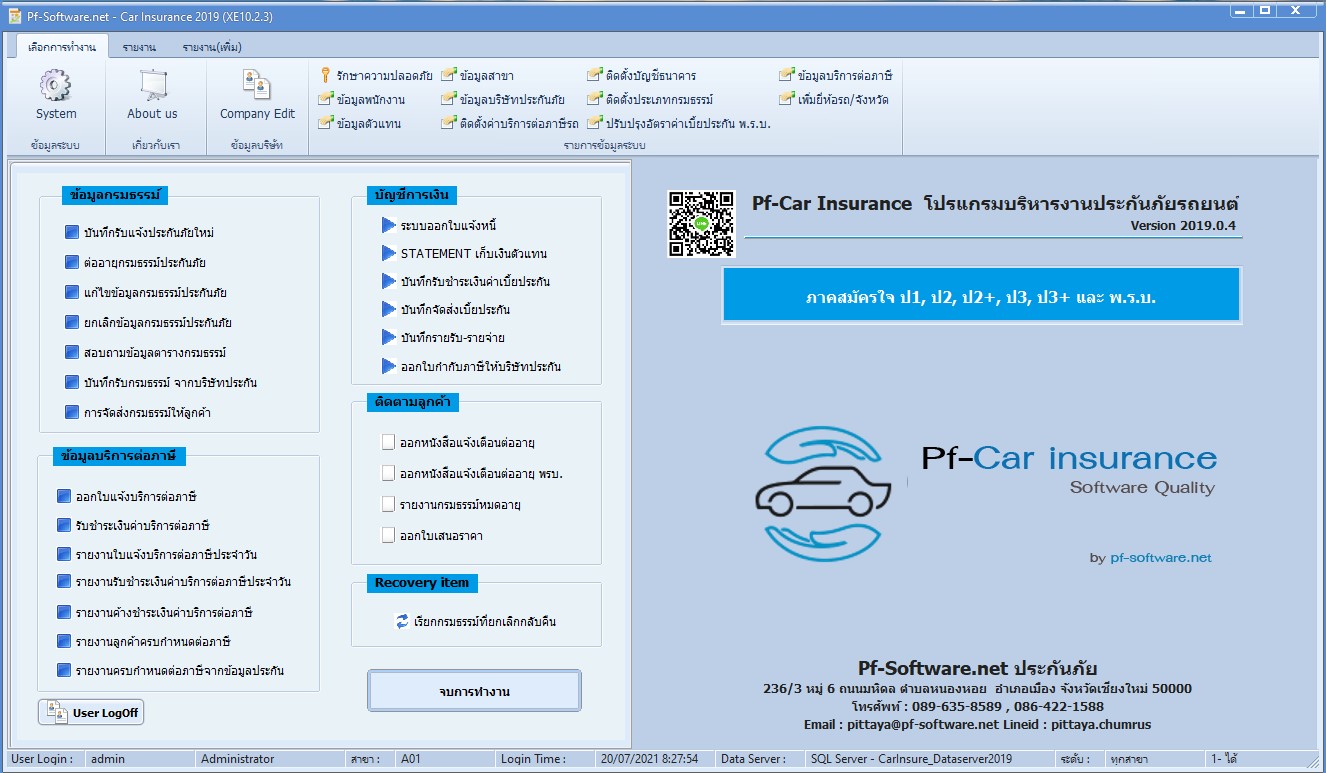This screenshot has height=773, width=1326.
Task: Open ยกเลิกข้อมูลกรมธรรม์ประกันภัย menu entry
Action: (149, 322)
